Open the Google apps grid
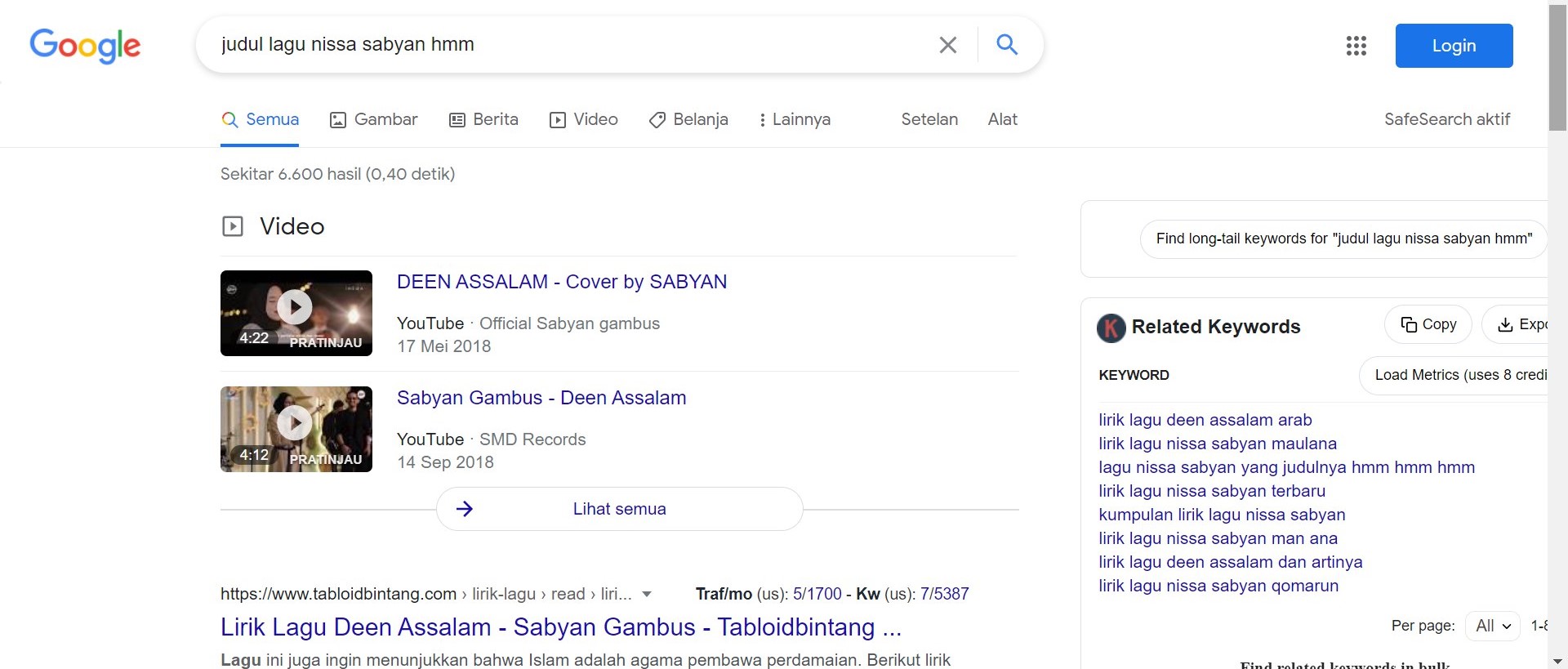 (x=1356, y=46)
